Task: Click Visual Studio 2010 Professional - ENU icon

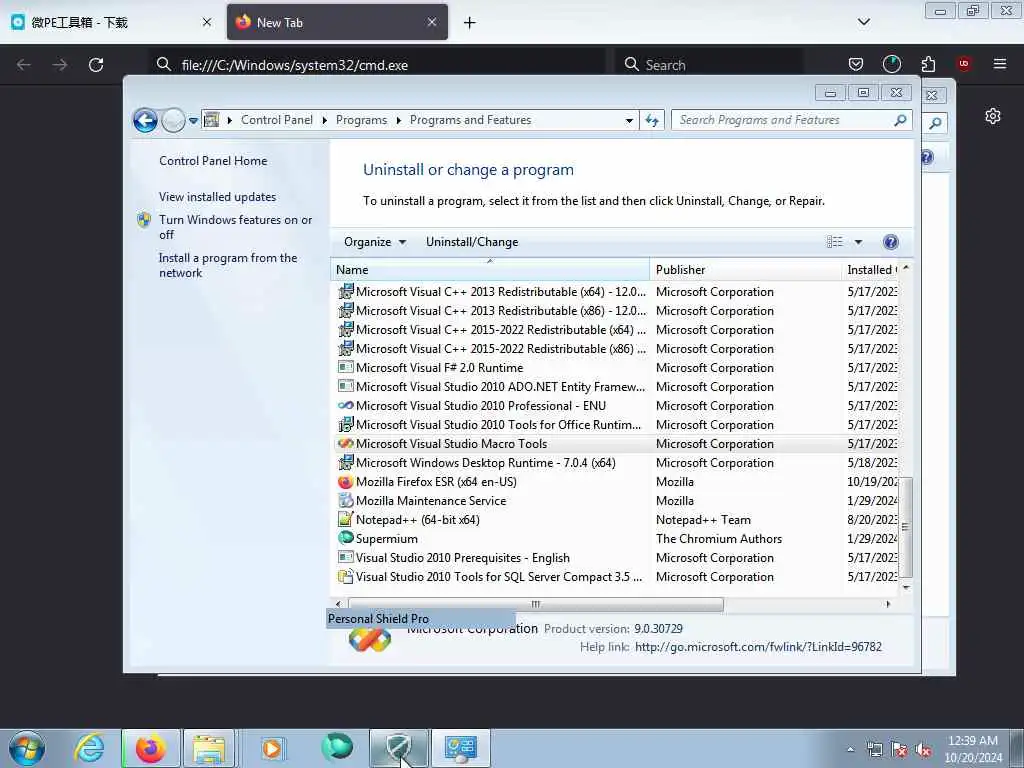Action: tap(345, 406)
